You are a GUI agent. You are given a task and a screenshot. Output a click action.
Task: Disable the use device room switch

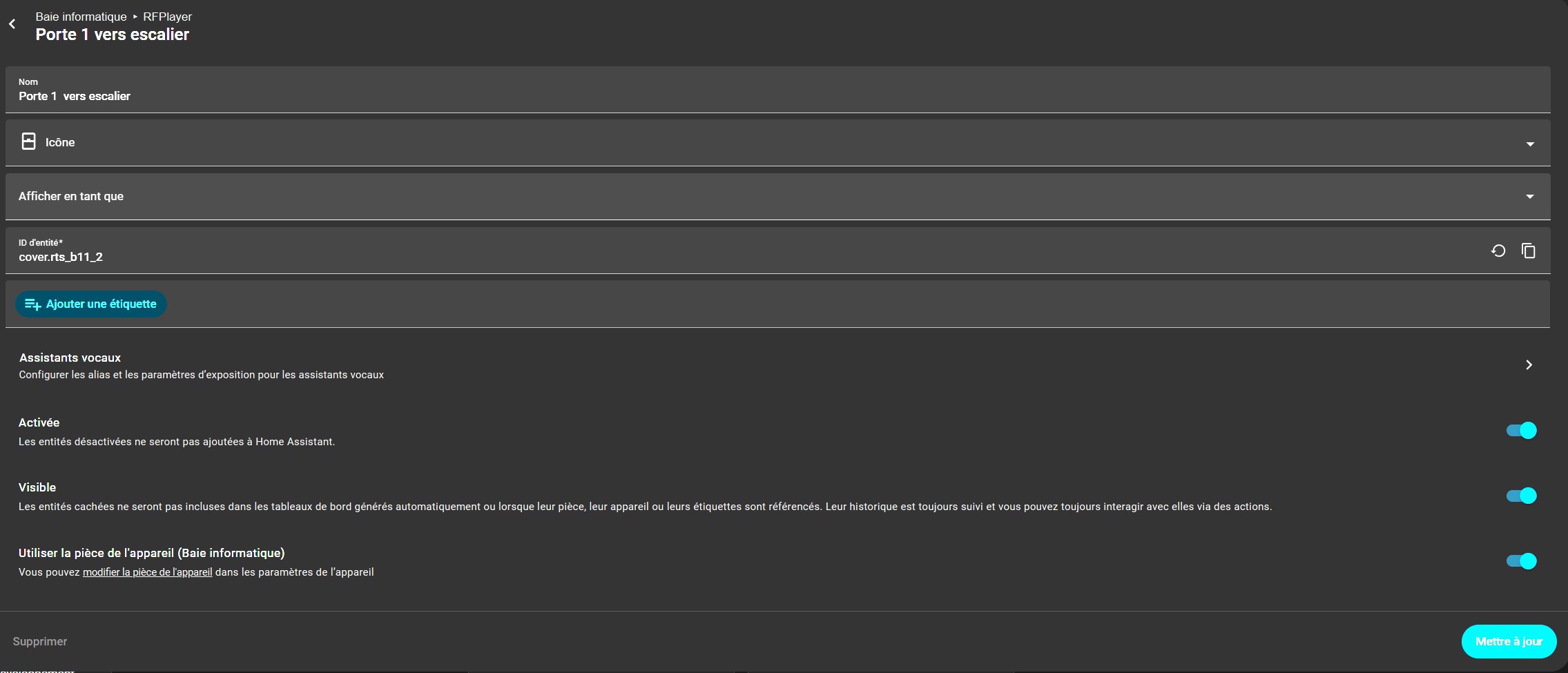(x=1521, y=561)
